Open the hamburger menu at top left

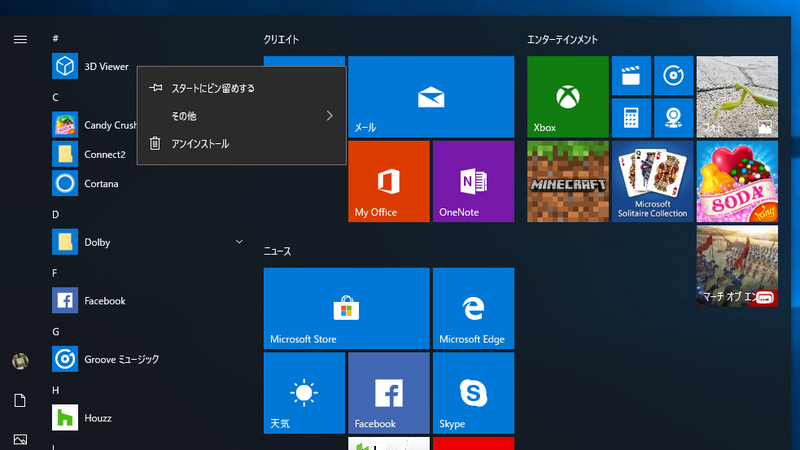coord(20,39)
